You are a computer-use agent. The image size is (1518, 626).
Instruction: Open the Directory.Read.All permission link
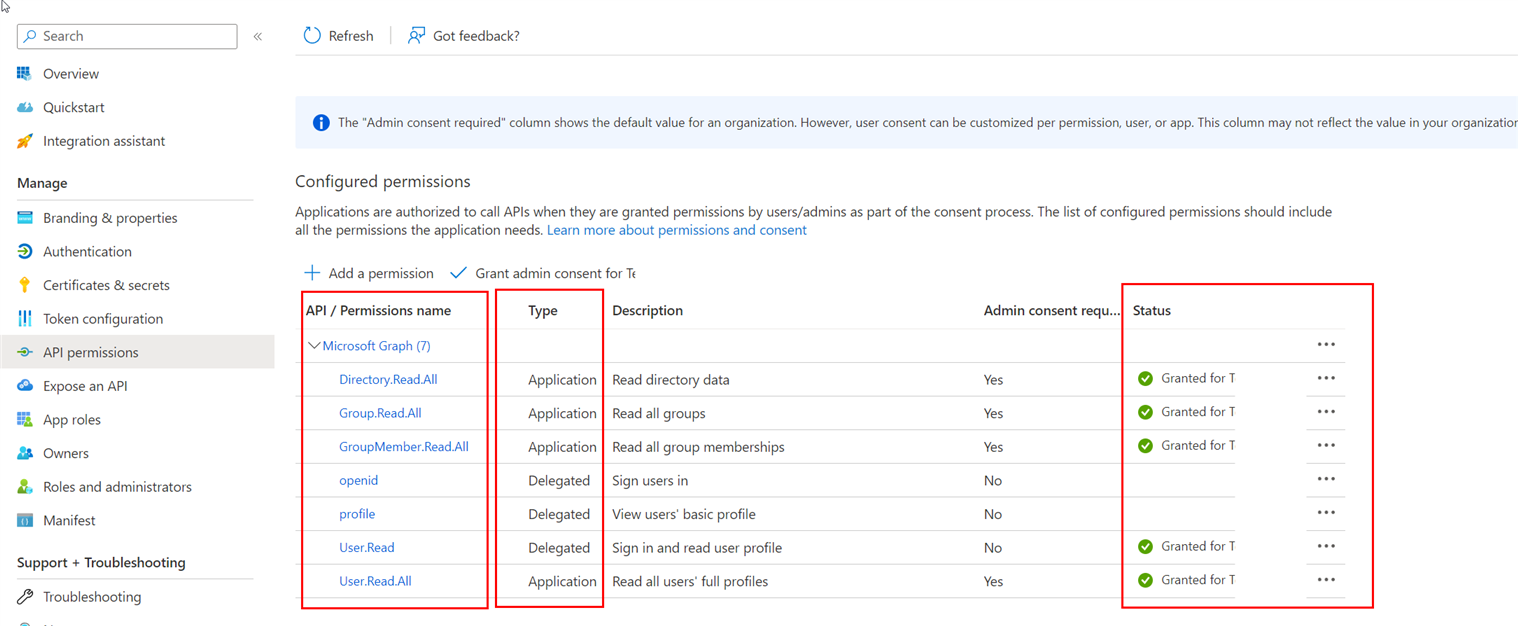[x=388, y=380]
